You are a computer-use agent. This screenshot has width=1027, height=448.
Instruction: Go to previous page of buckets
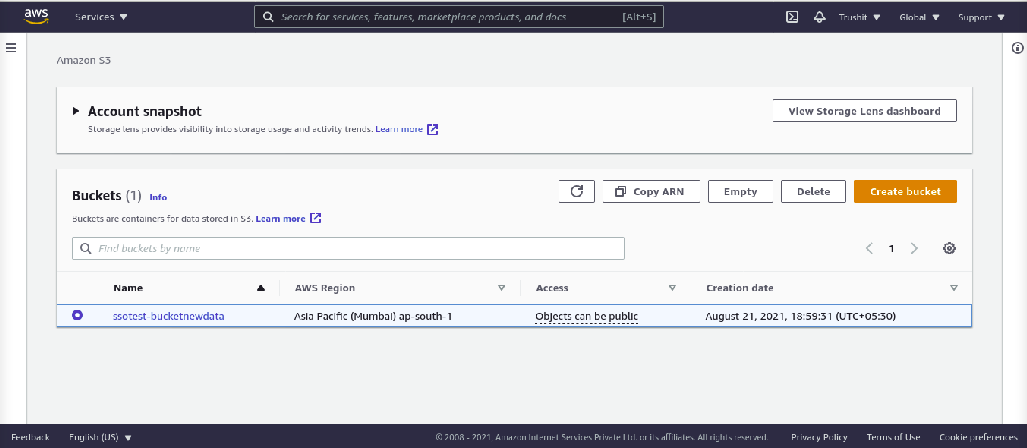(x=869, y=248)
